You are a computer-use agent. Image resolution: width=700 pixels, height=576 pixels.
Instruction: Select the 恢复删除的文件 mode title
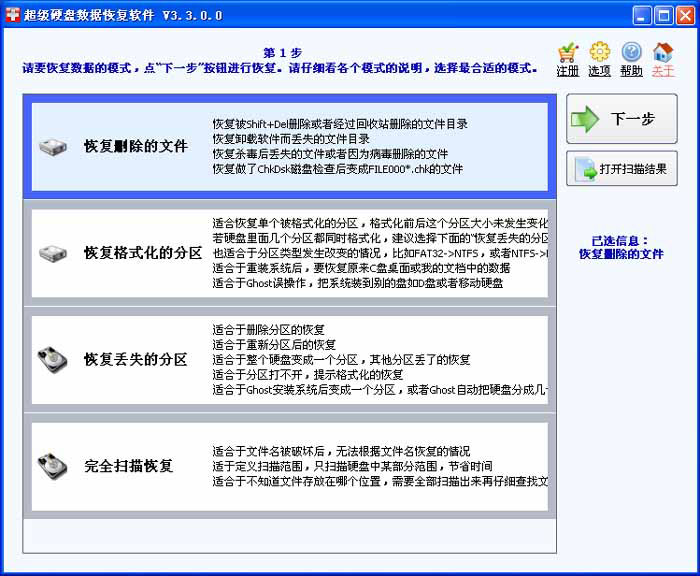pos(136,146)
